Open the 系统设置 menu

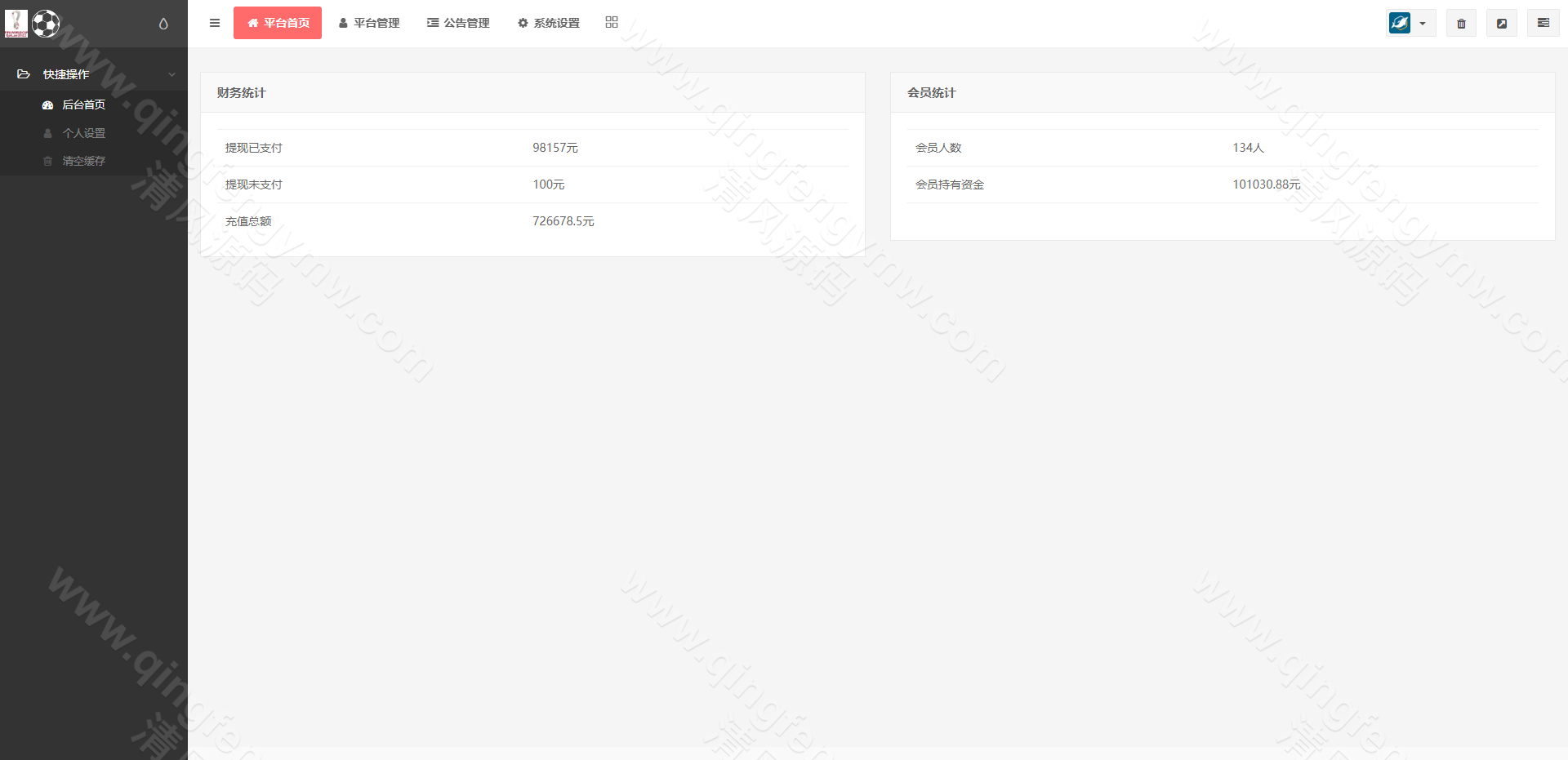pyautogui.click(x=555, y=22)
